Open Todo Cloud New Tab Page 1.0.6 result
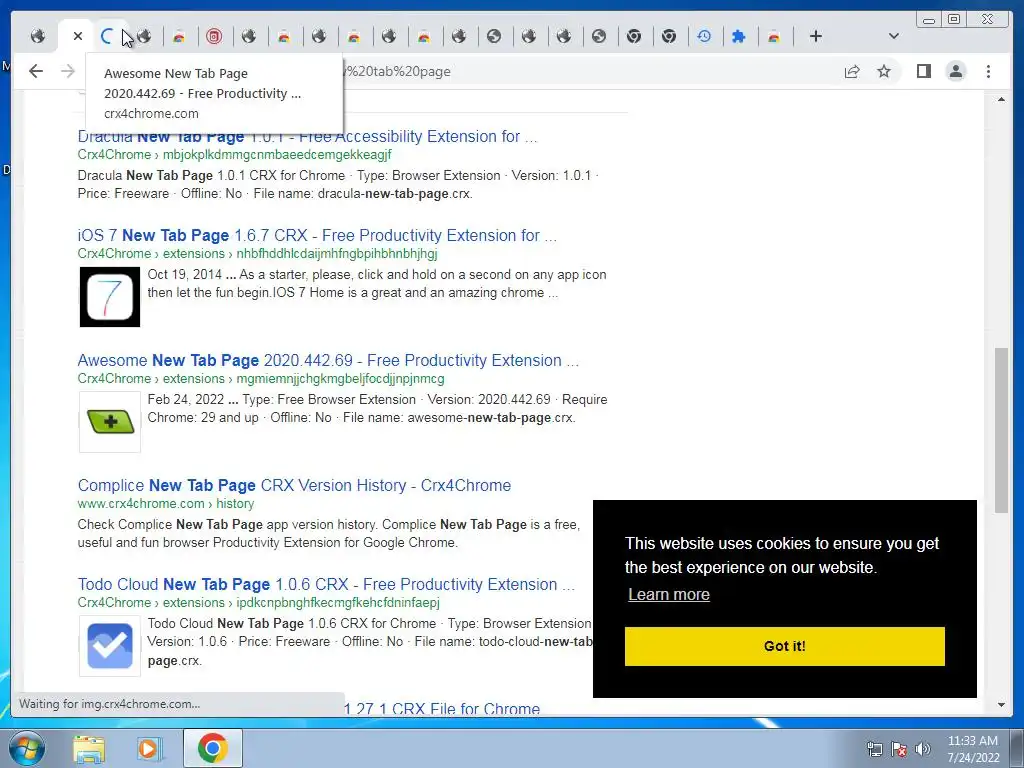The width and height of the screenshot is (1024, 768). click(x=326, y=584)
